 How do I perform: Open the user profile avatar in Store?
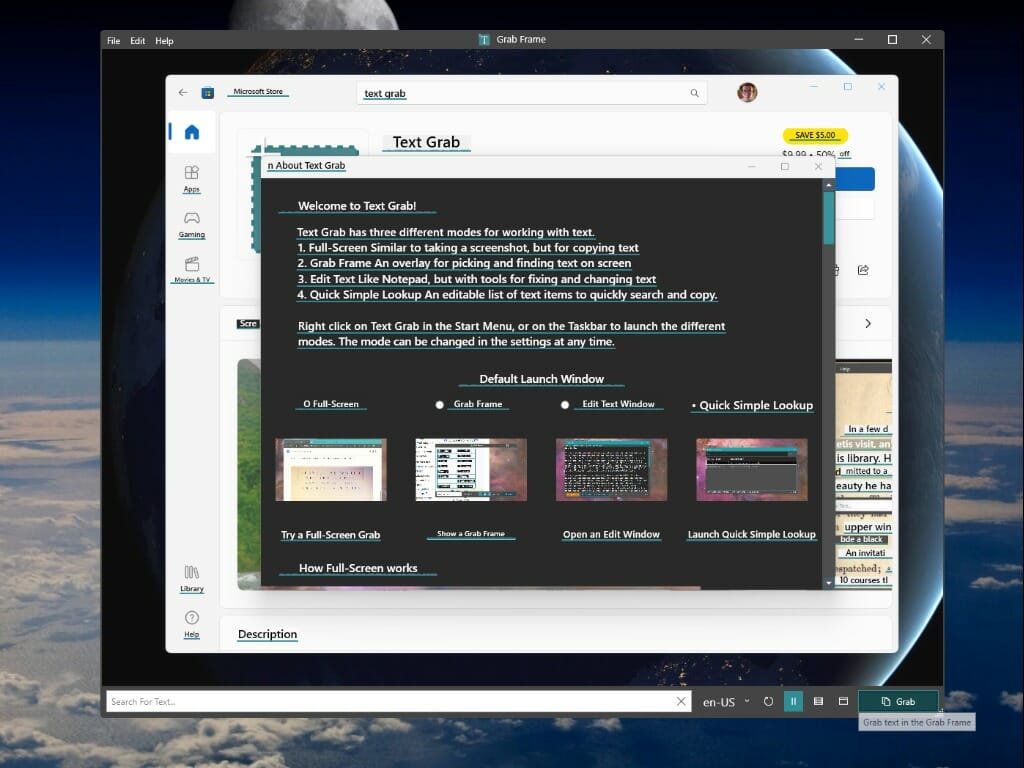747,92
